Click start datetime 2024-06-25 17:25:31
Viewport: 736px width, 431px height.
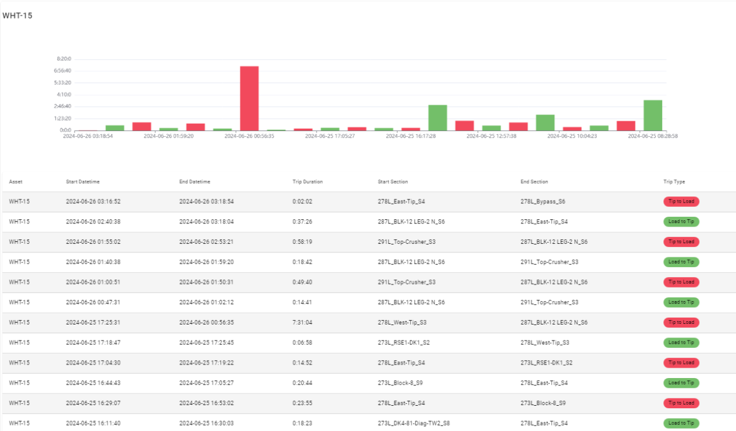click(x=93, y=323)
